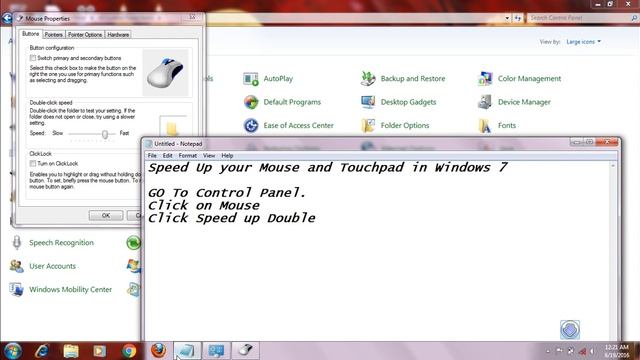Show hidden tray icons arrow
640x360 pixels.
[x=548, y=351]
